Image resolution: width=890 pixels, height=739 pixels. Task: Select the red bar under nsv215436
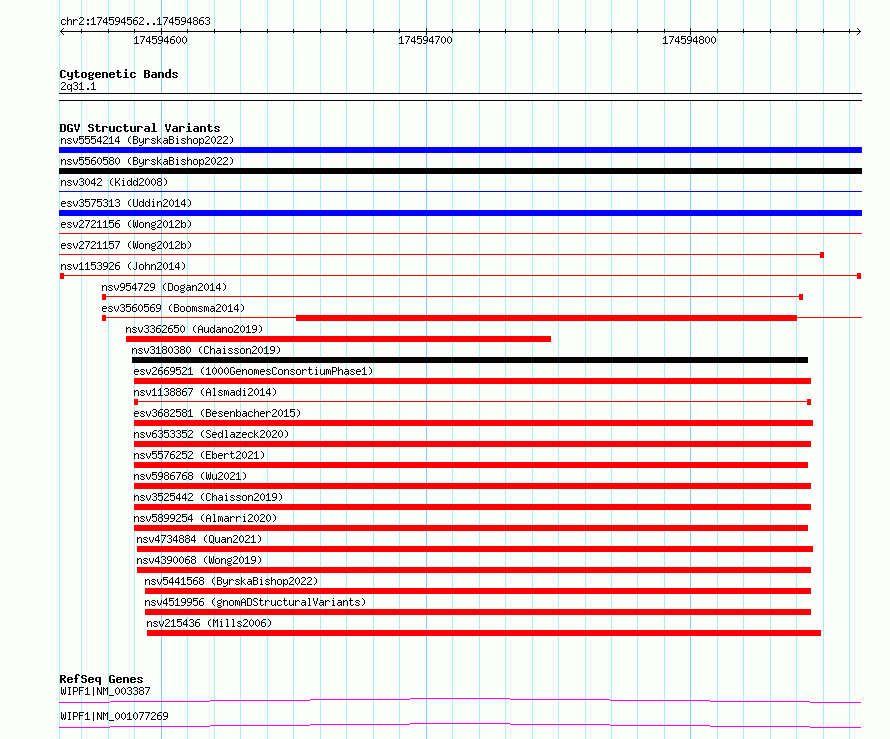[484, 633]
